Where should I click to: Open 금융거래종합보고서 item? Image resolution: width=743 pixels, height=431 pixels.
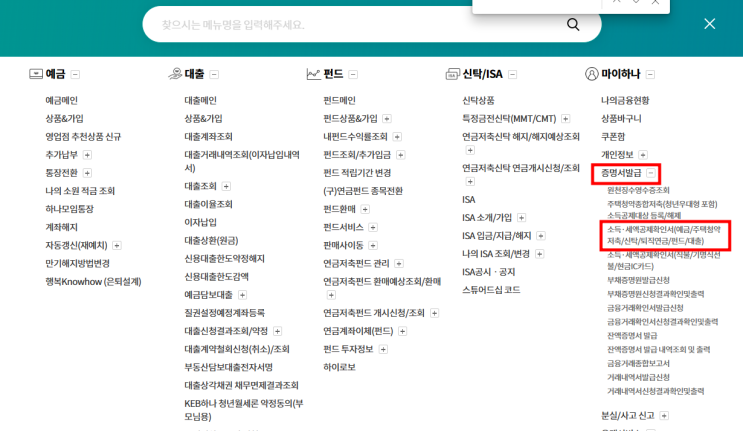pos(638,363)
